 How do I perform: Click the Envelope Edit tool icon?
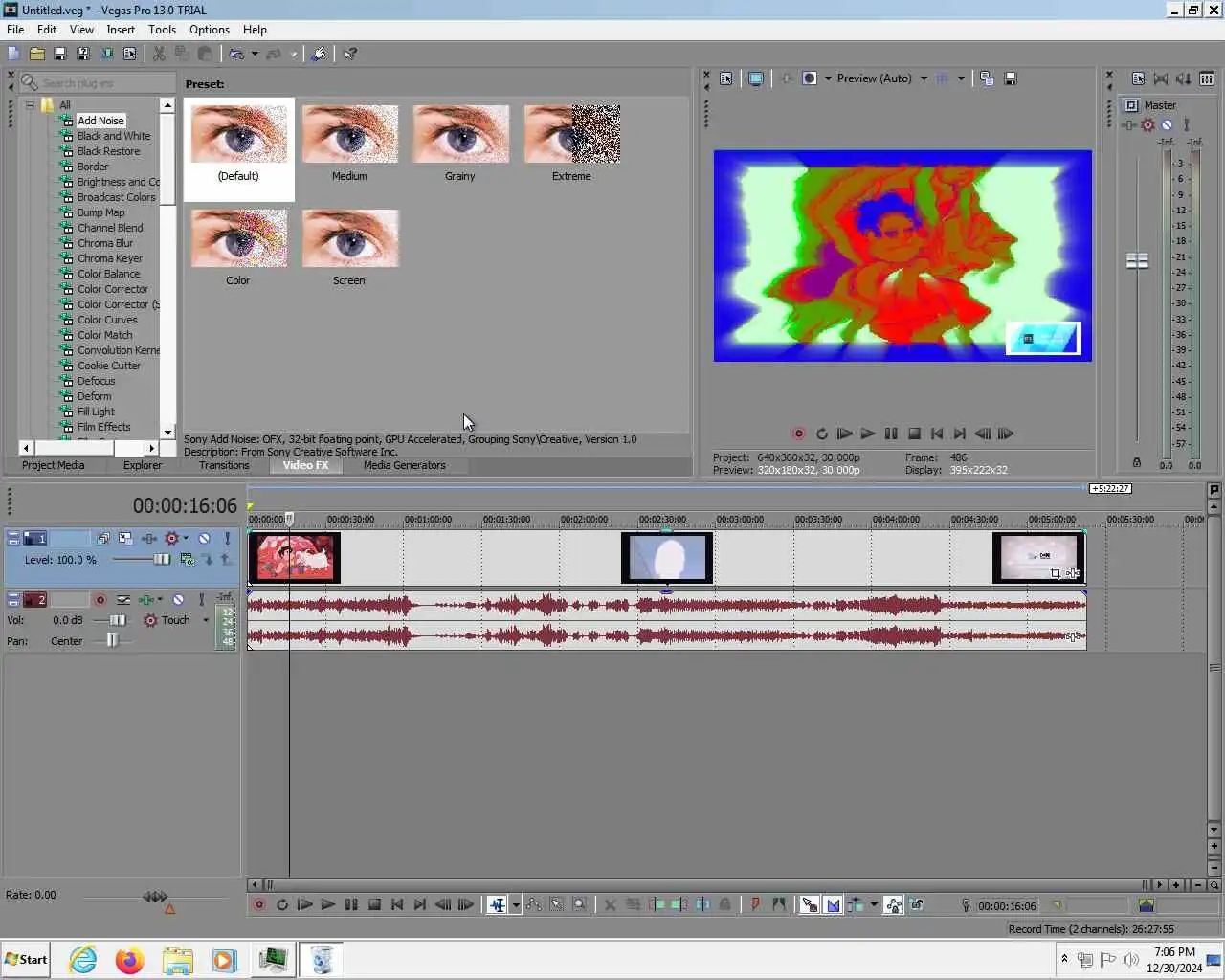tap(533, 904)
